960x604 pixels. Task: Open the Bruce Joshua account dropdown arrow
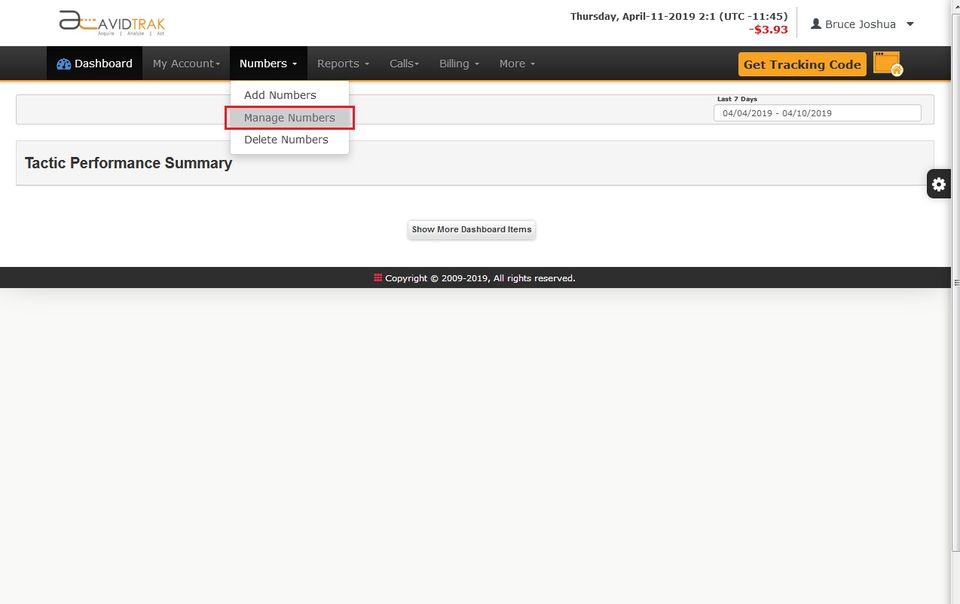(910, 24)
